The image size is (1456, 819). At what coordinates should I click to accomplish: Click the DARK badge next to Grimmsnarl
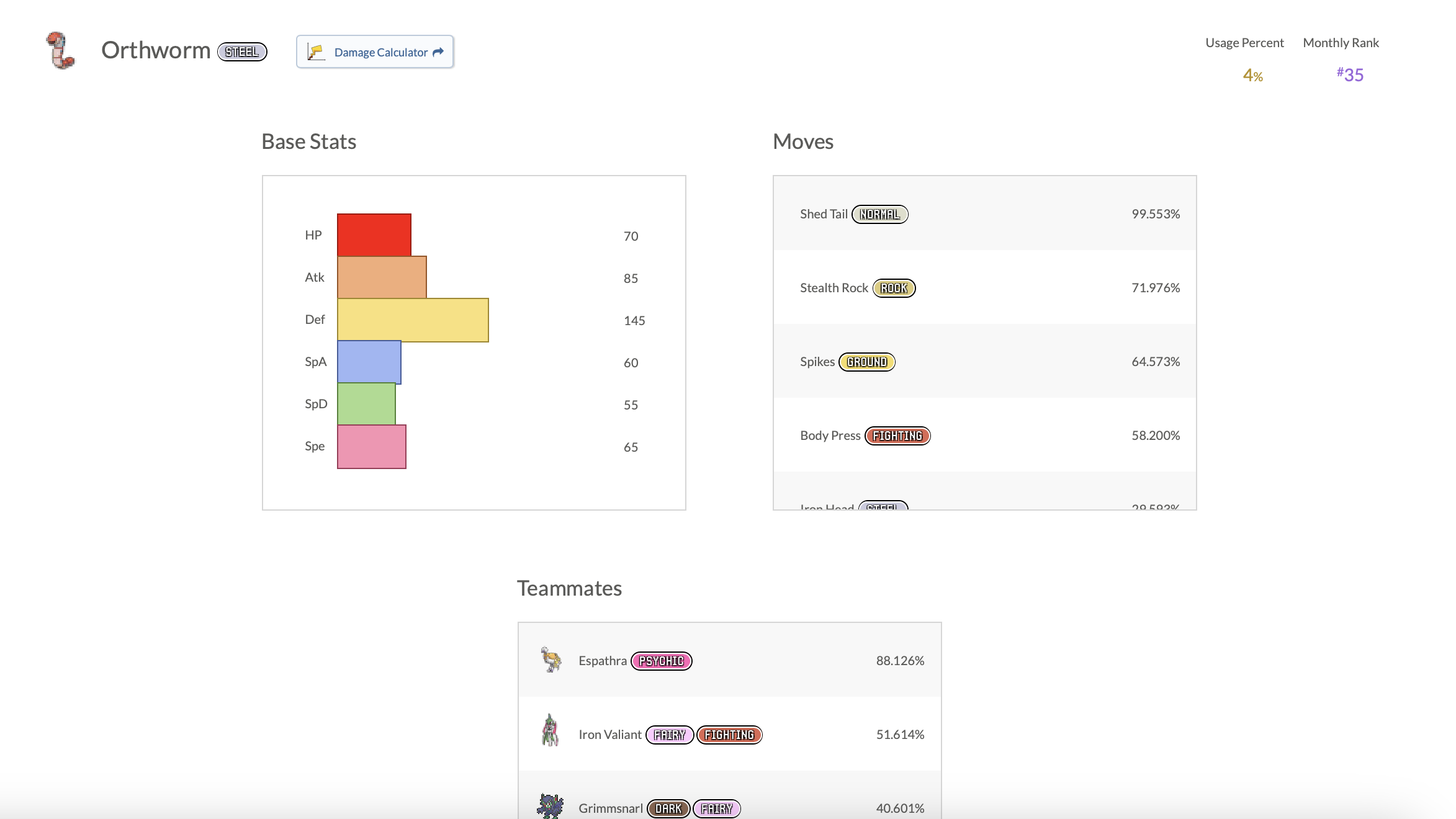[668, 808]
